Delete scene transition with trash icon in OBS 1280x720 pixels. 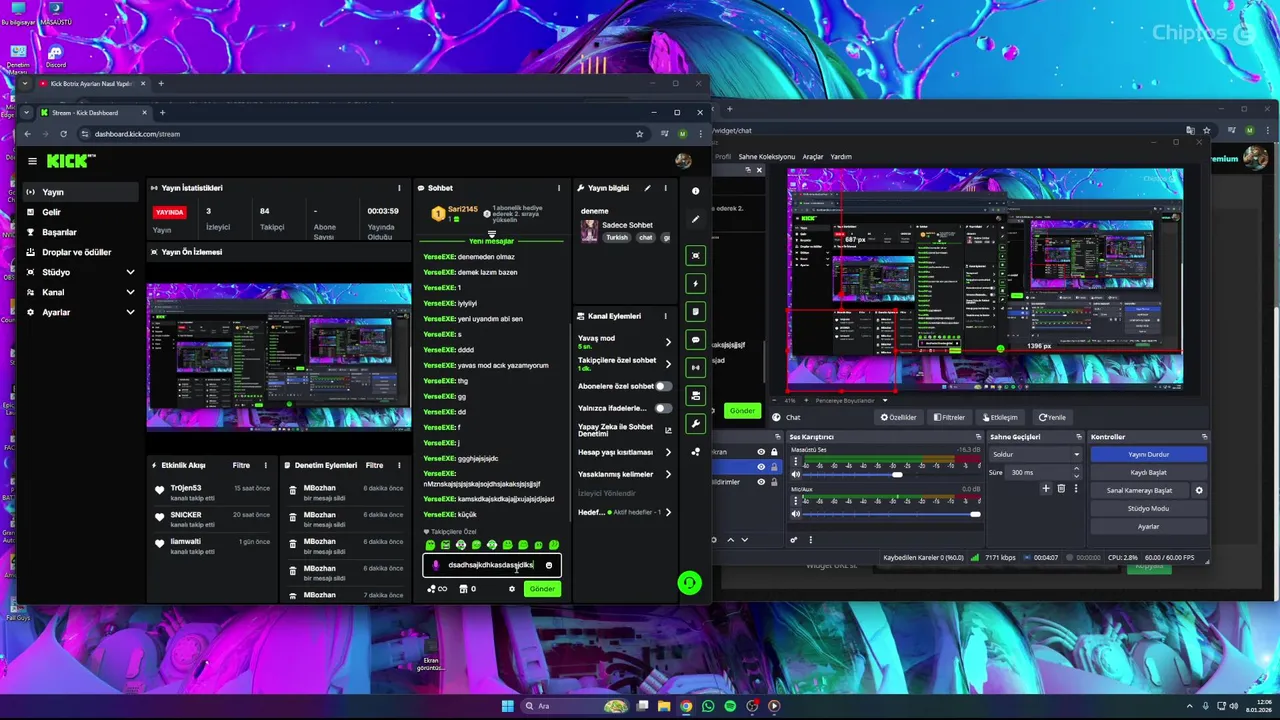click(1061, 489)
